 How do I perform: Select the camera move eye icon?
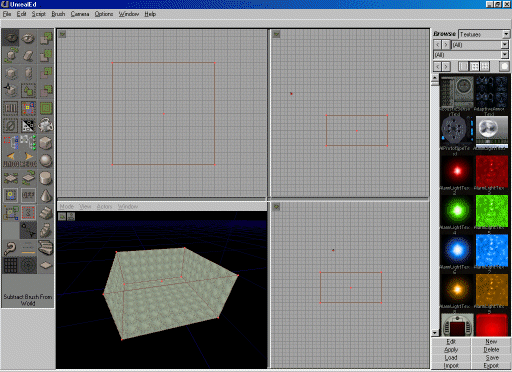[11, 38]
